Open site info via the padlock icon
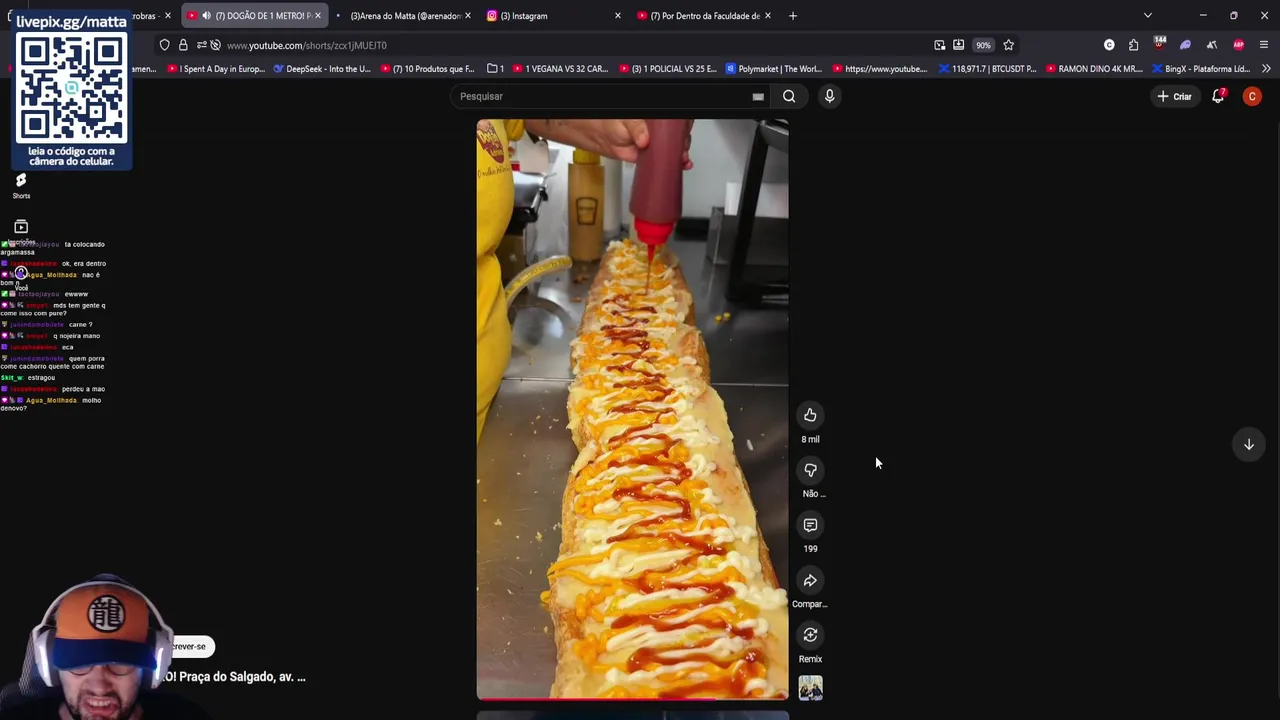1280x720 pixels. point(183,45)
